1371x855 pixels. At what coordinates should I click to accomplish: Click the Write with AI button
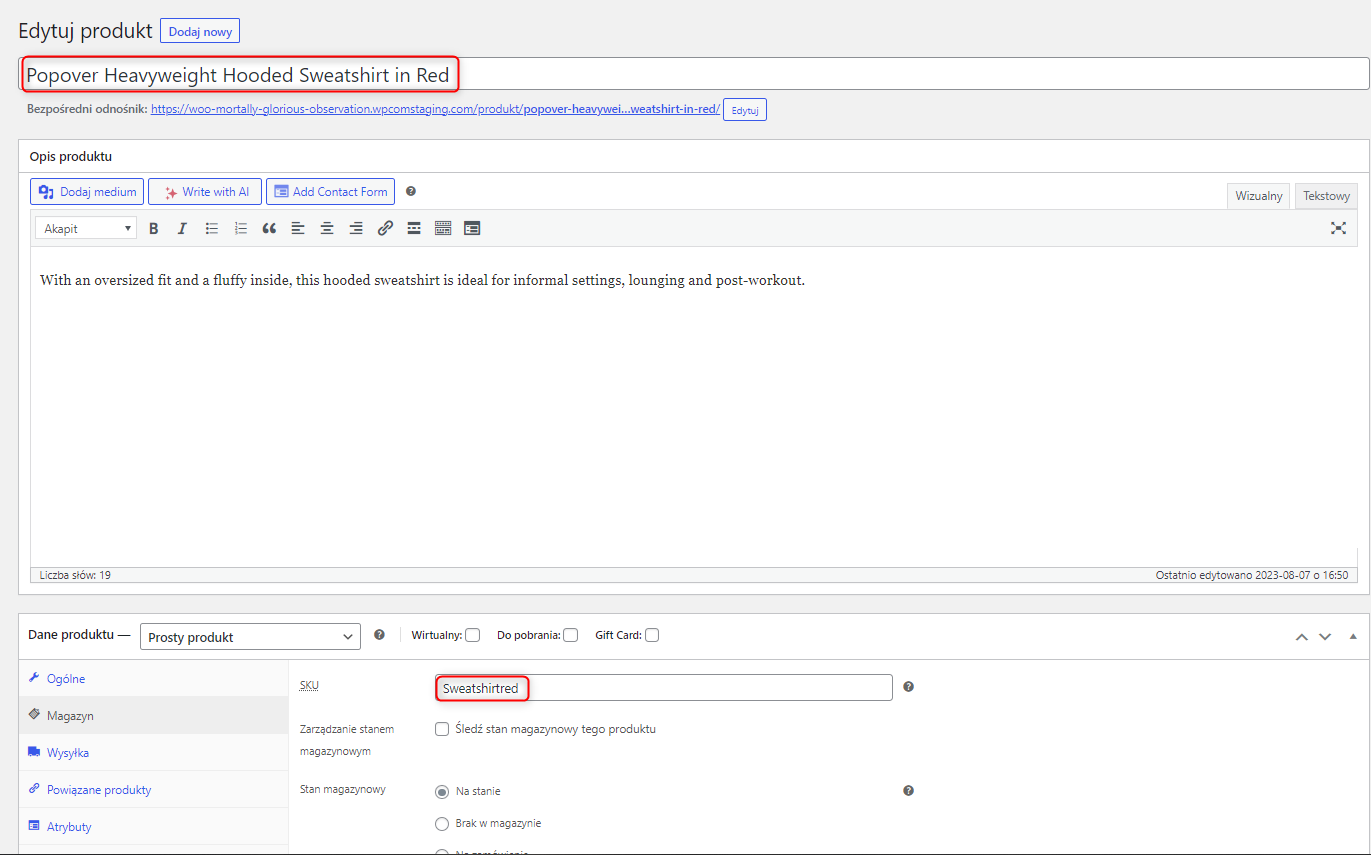coord(205,192)
